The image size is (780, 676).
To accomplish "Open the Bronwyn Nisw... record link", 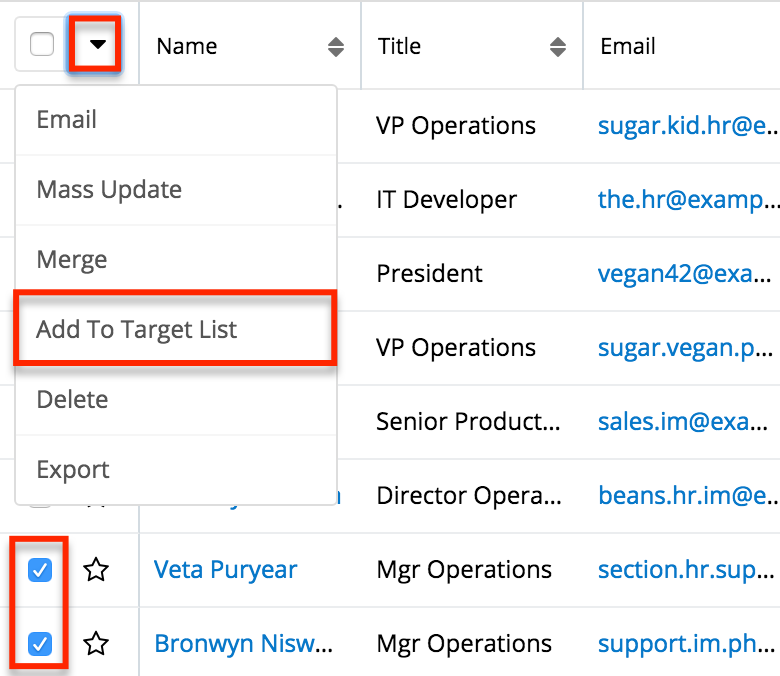I will tap(243, 643).
